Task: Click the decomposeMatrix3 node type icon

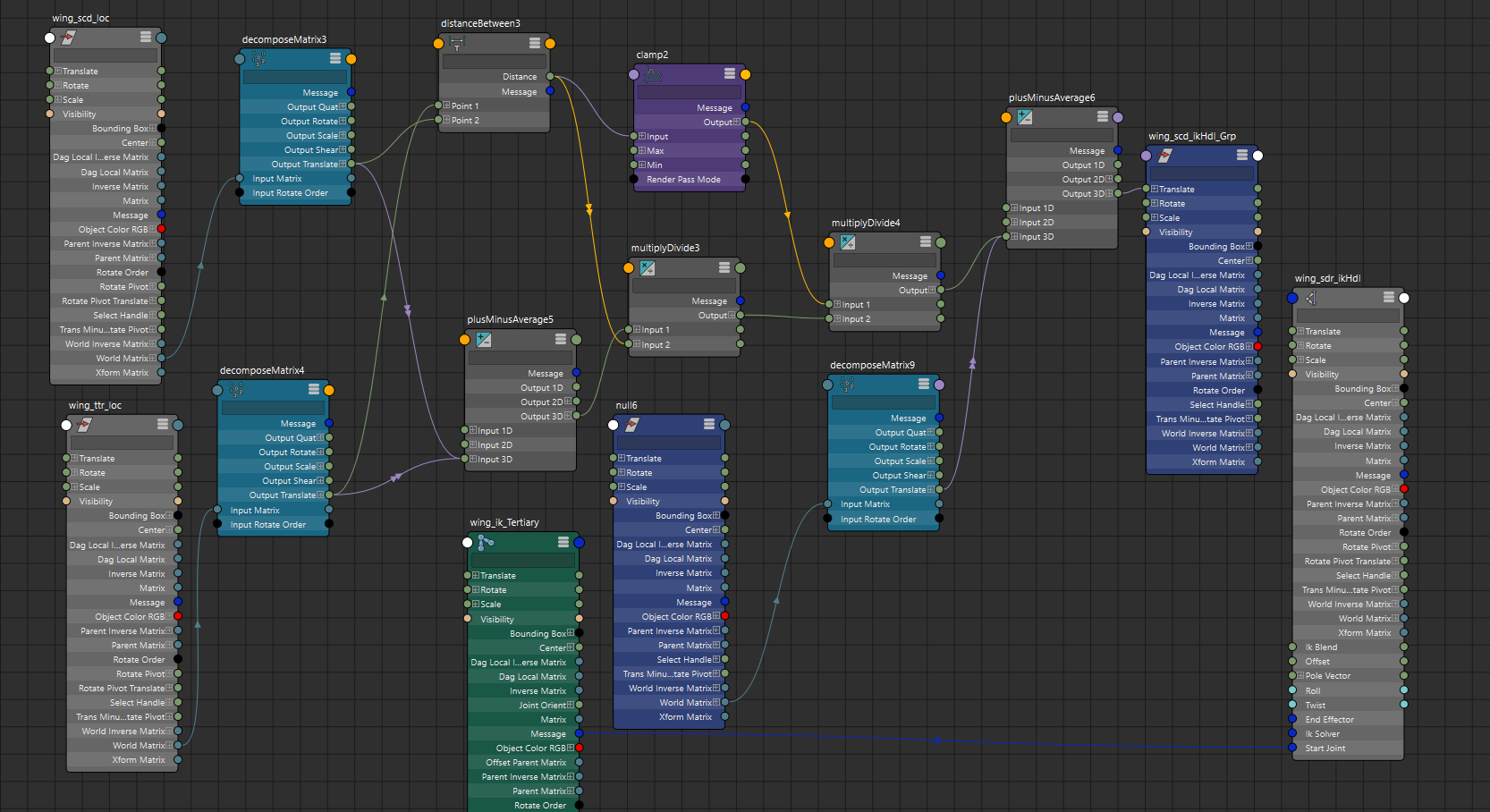Action: pos(258,59)
